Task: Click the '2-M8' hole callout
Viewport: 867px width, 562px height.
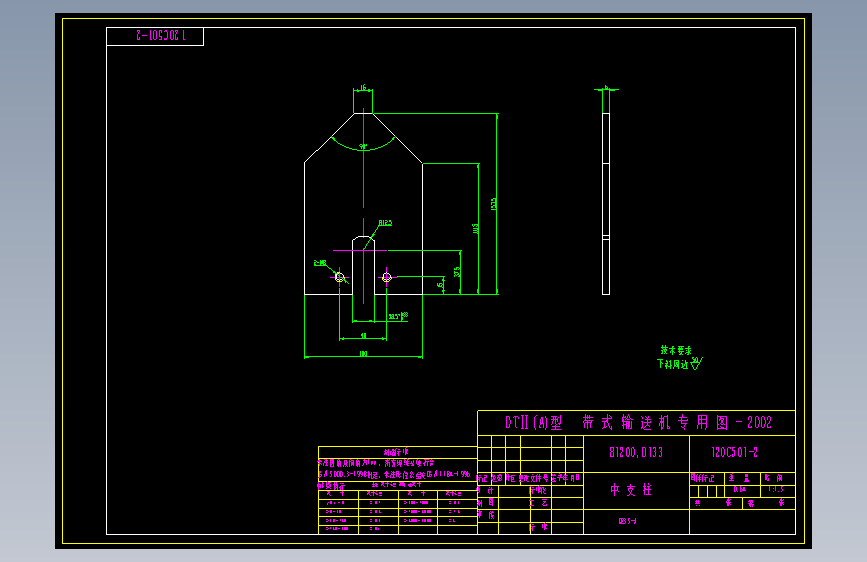Action: (320, 263)
